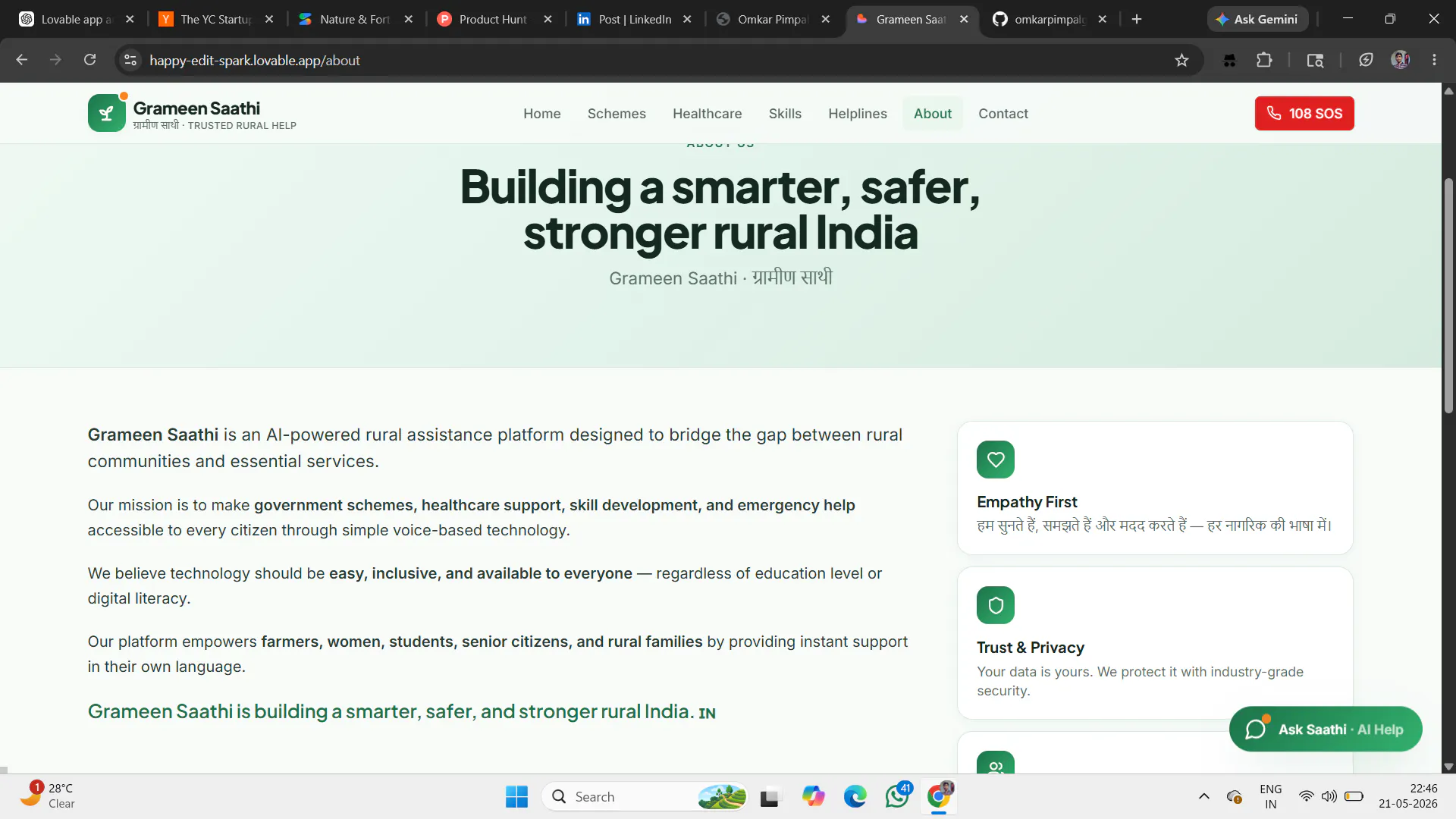Click the Grameen Saathi brand name link

pyautogui.click(x=196, y=108)
